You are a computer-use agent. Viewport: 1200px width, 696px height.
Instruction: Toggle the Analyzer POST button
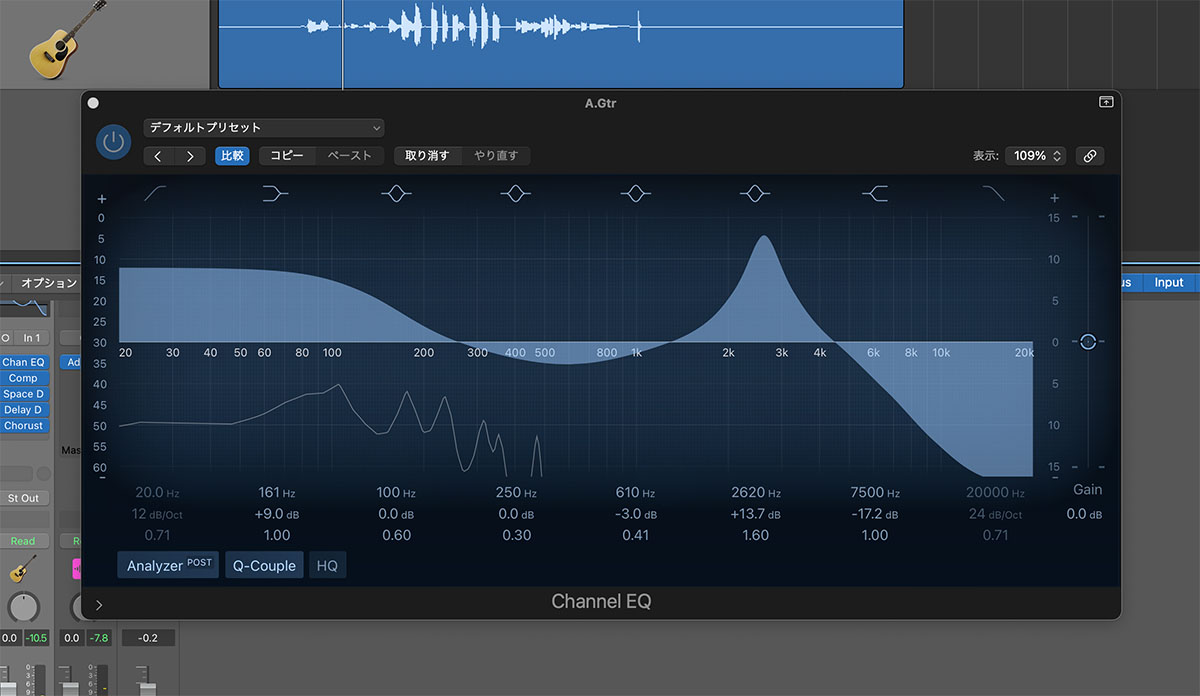(168, 565)
